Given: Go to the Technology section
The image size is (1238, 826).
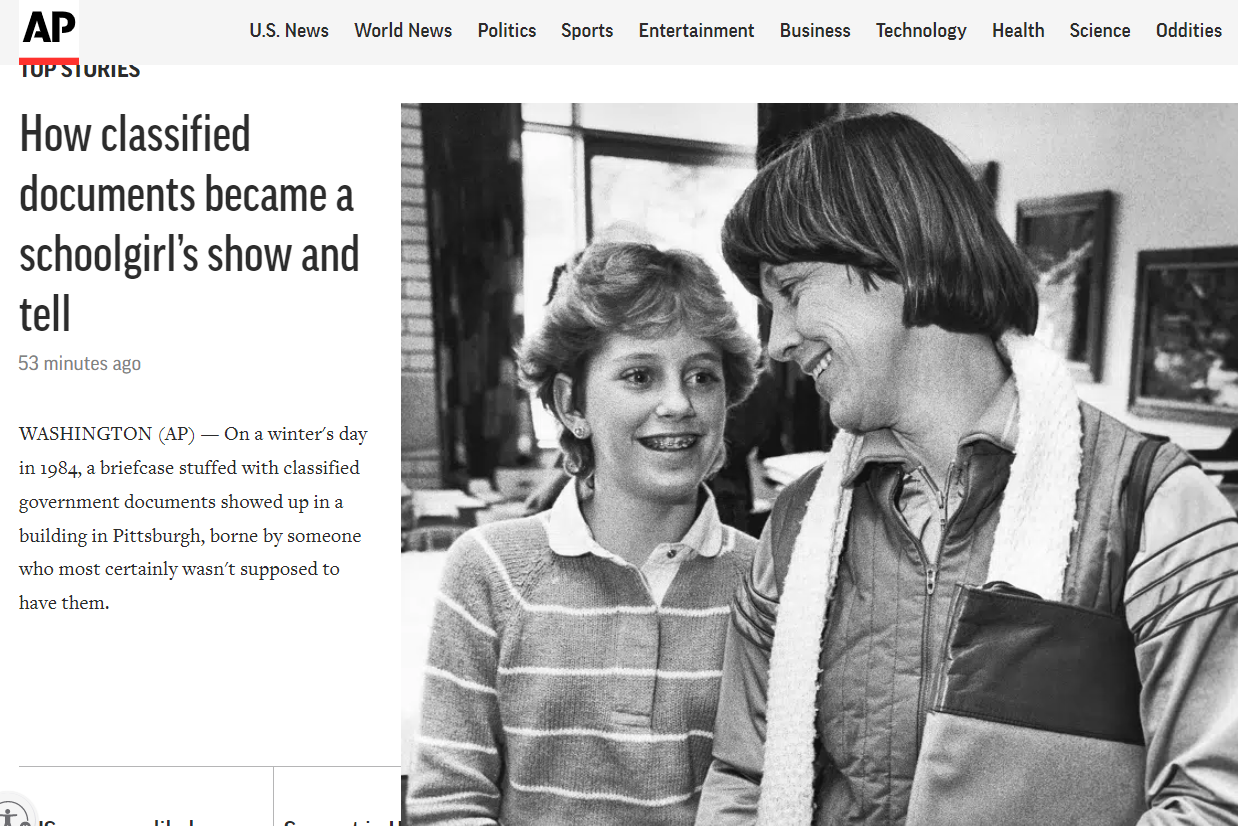Looking at the screenshot, I should pyautogui.click(x=921, y=31).
